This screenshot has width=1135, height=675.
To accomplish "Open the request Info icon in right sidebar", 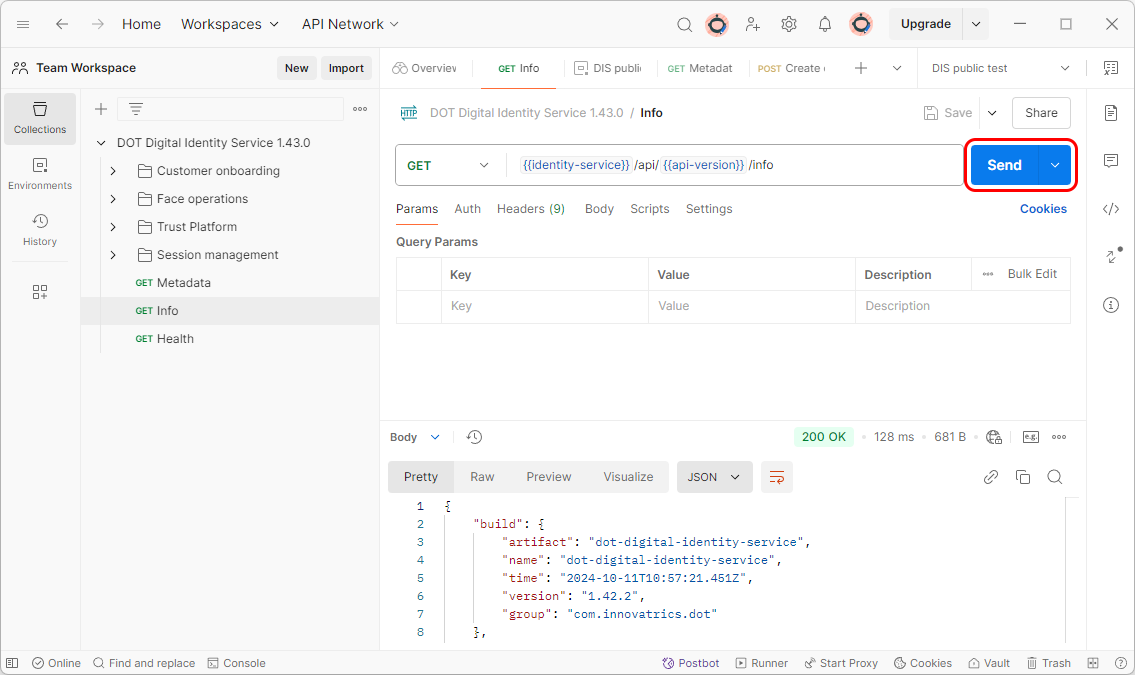I will 1111,305.
